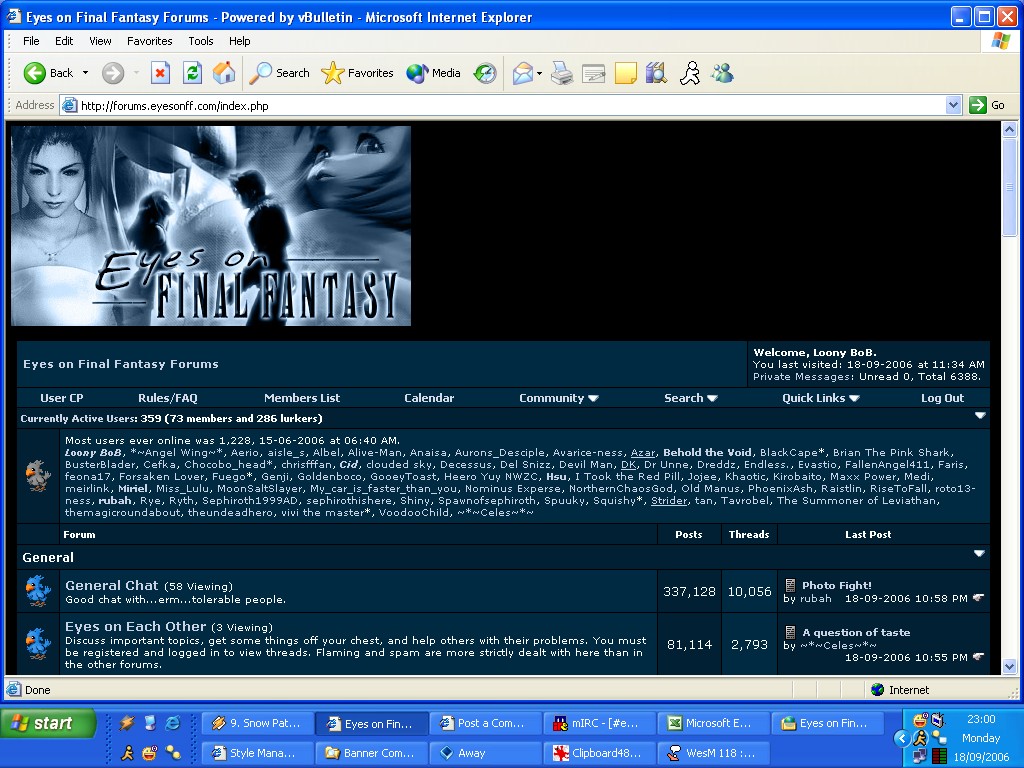Open the Edit menu

64,40
